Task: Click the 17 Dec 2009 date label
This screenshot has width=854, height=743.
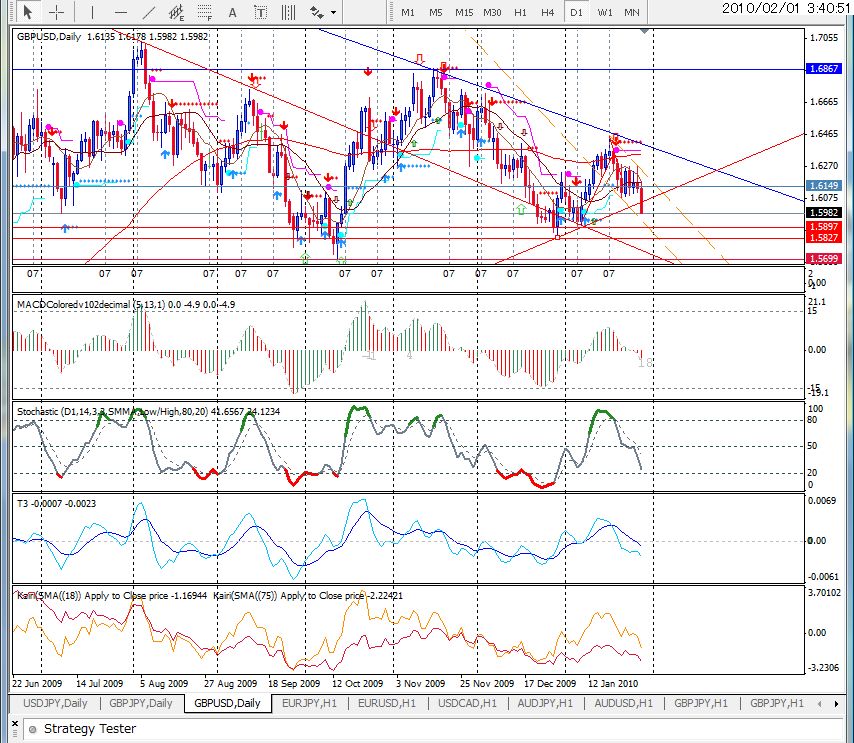Action: 550,683
